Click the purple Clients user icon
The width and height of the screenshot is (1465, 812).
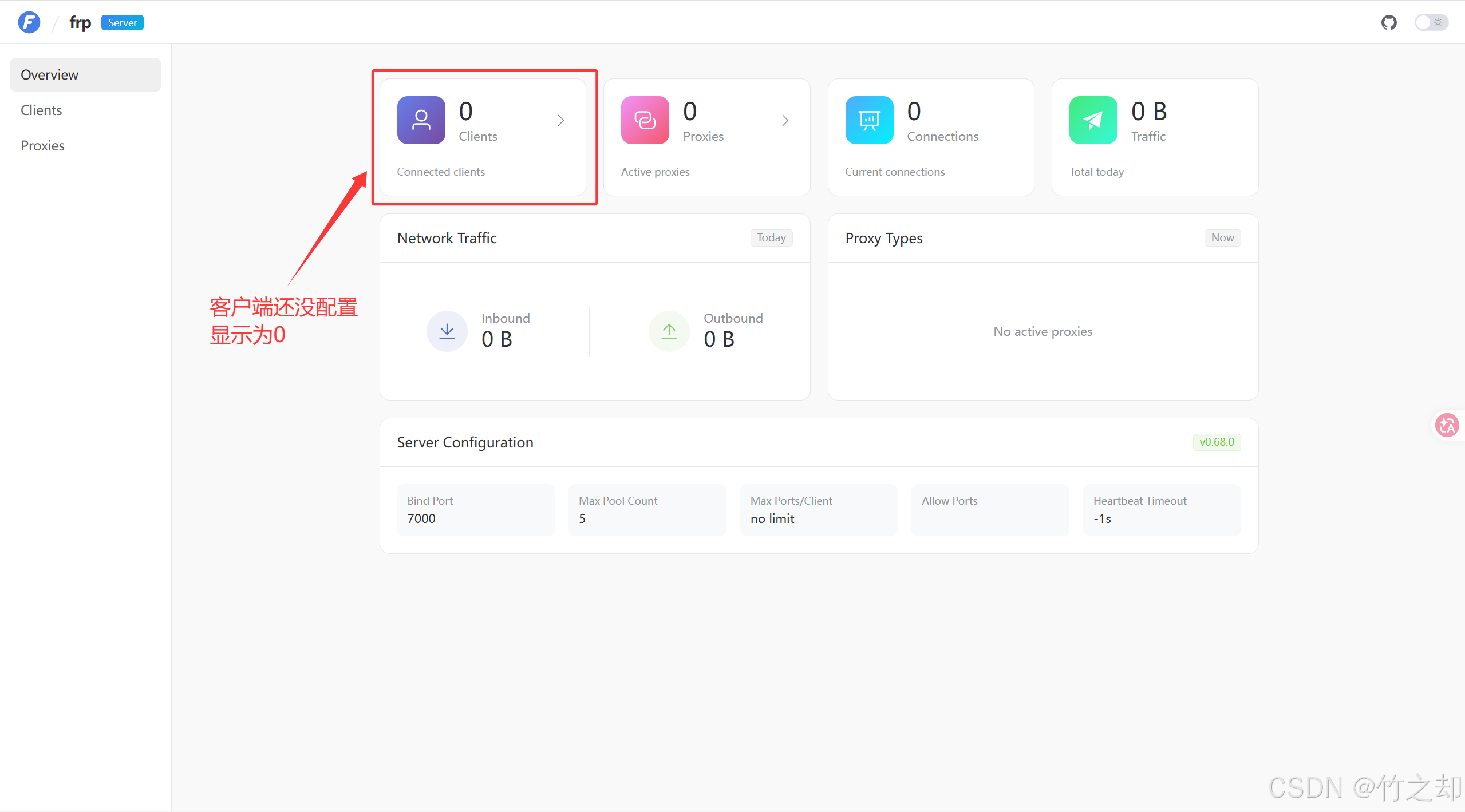pos(421,120)
